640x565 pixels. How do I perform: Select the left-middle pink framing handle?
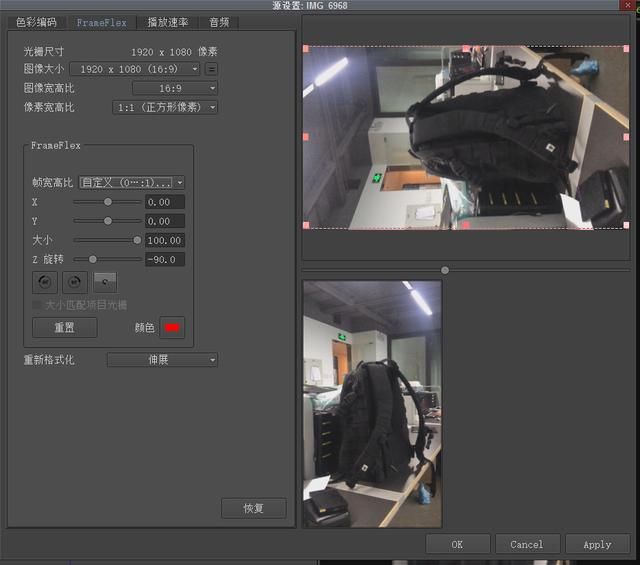[306, 137]
